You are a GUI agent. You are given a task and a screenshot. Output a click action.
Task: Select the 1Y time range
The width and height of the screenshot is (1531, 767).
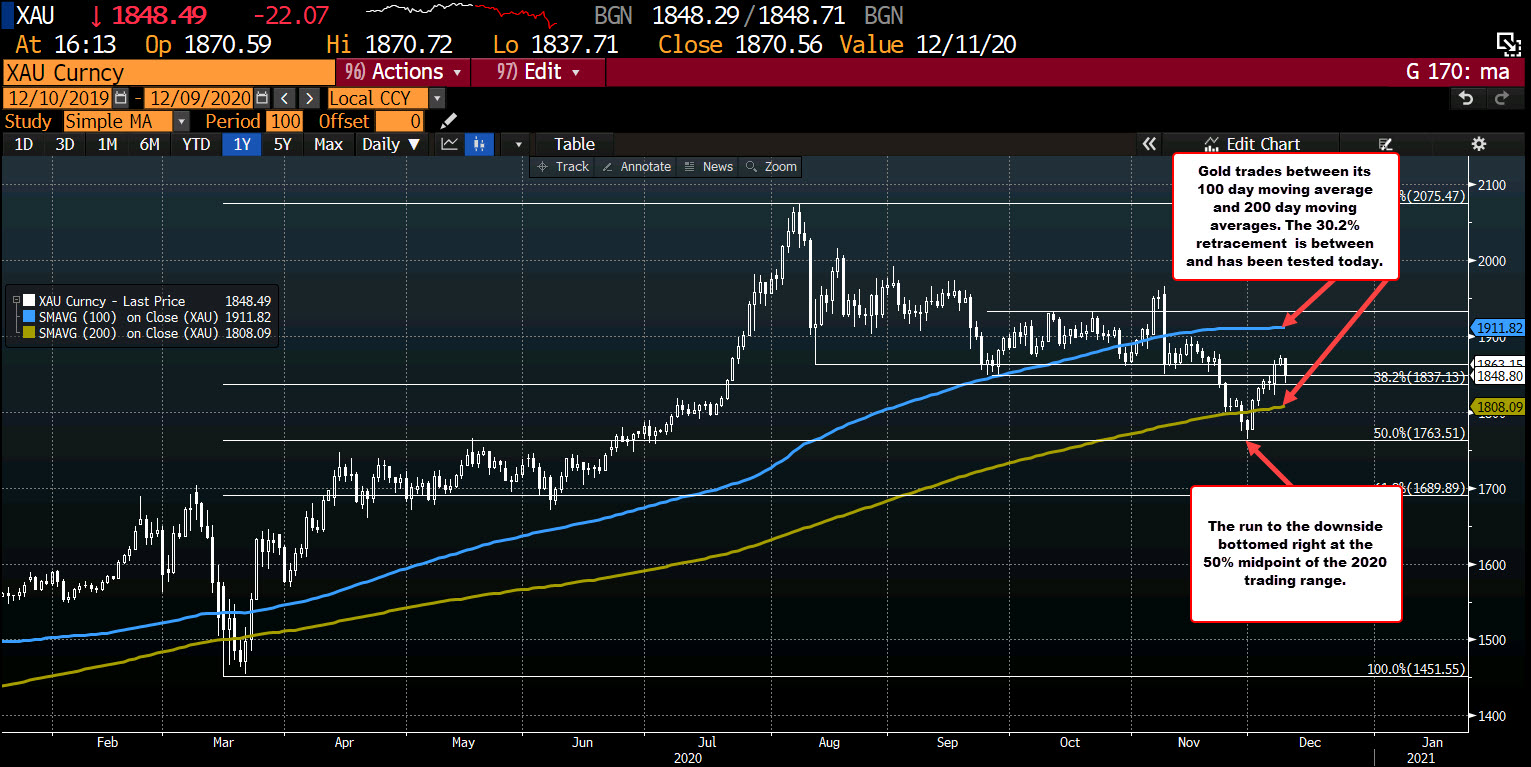[242, 144]
